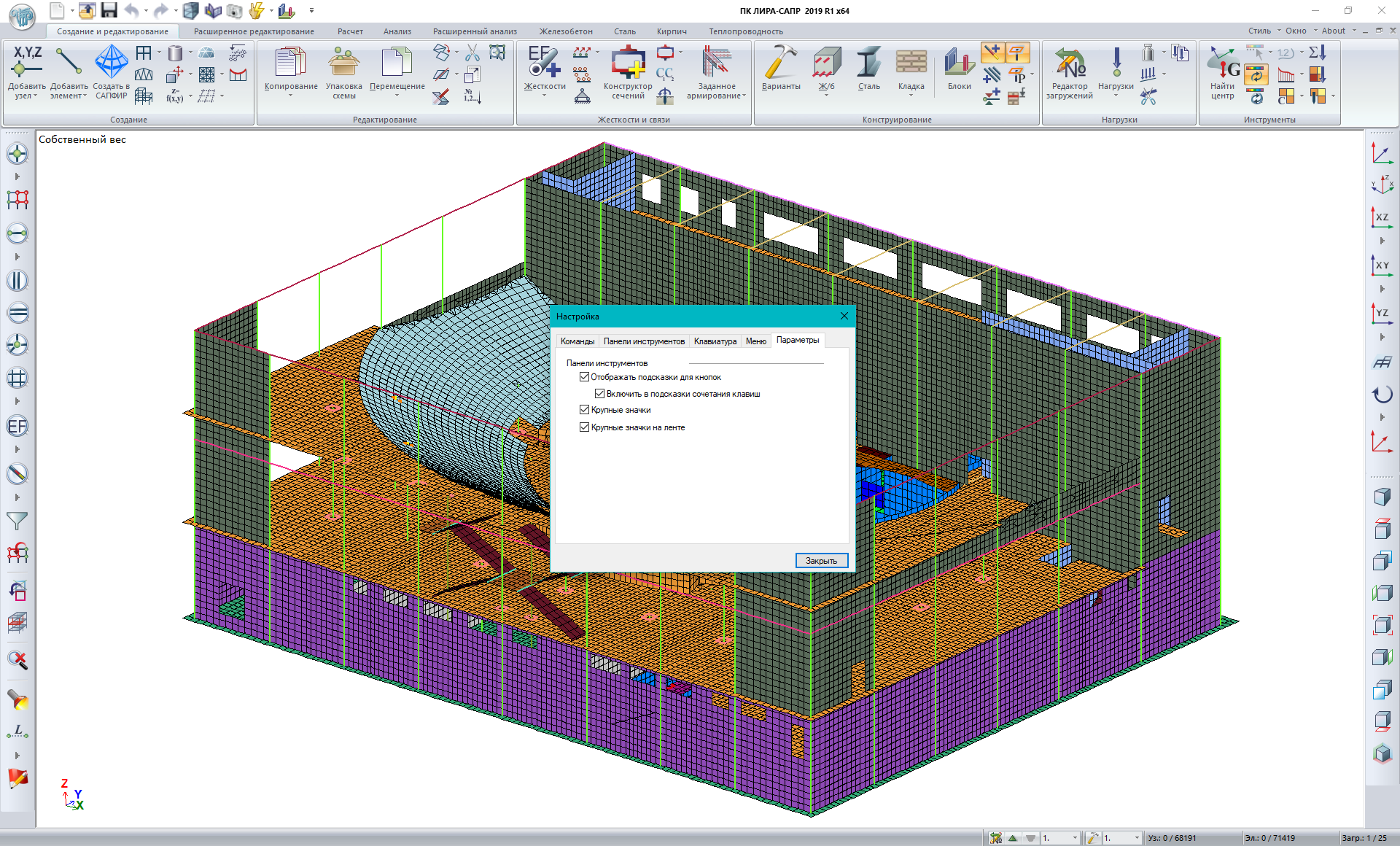Uncheck the show button tooltips checkbox
Image resolution: width=1400 pixels, height=846 pixels.
click(584, 377)
